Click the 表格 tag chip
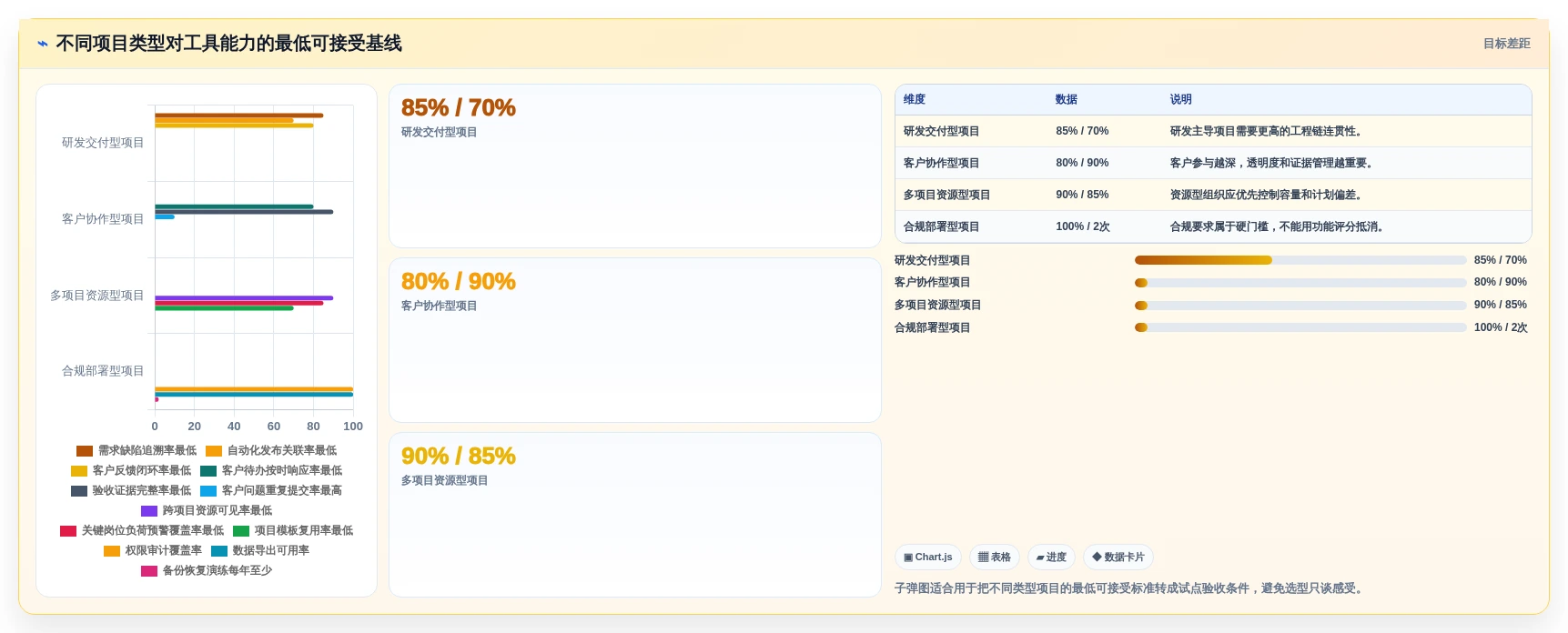The image size is (1568, 633). point(995,557)
